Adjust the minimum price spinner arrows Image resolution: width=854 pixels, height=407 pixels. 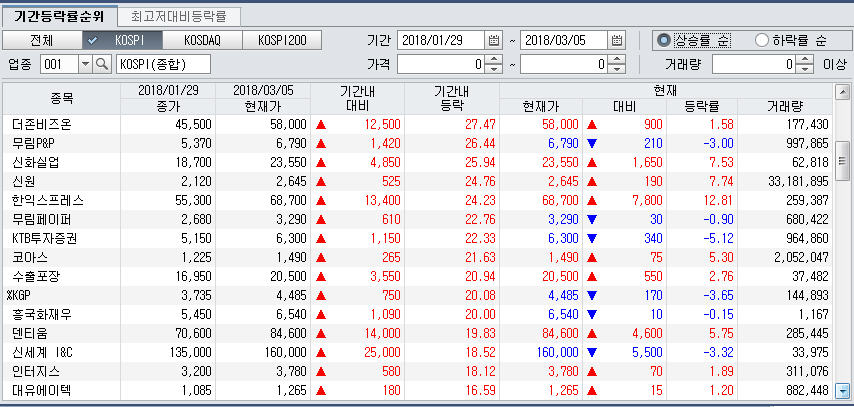pos(493,65)
